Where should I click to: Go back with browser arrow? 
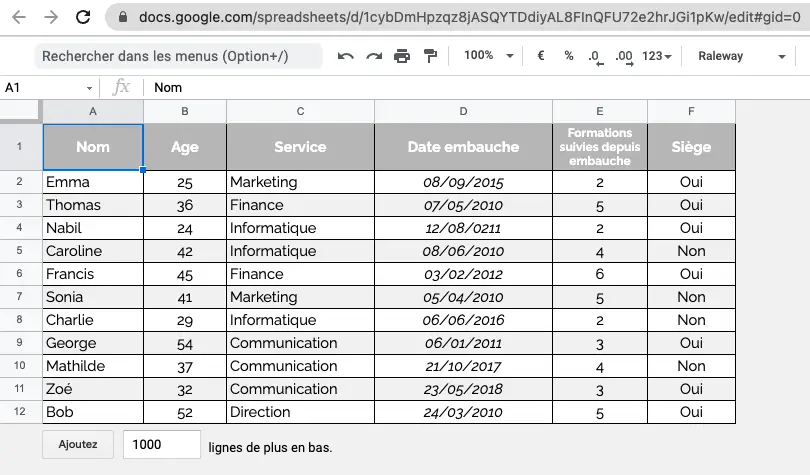pos(19,17)
